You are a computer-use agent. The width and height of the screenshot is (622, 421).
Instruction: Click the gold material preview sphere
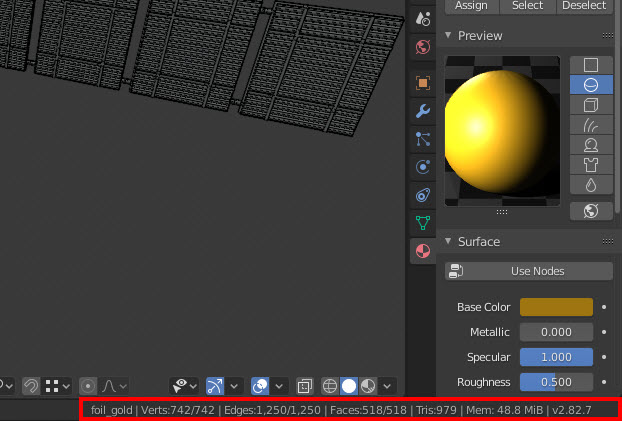tap(500, 132)
